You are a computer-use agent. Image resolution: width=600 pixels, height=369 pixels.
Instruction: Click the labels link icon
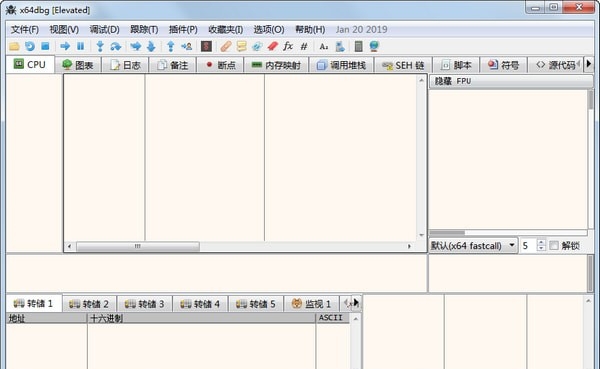click(x=257, y=47)
